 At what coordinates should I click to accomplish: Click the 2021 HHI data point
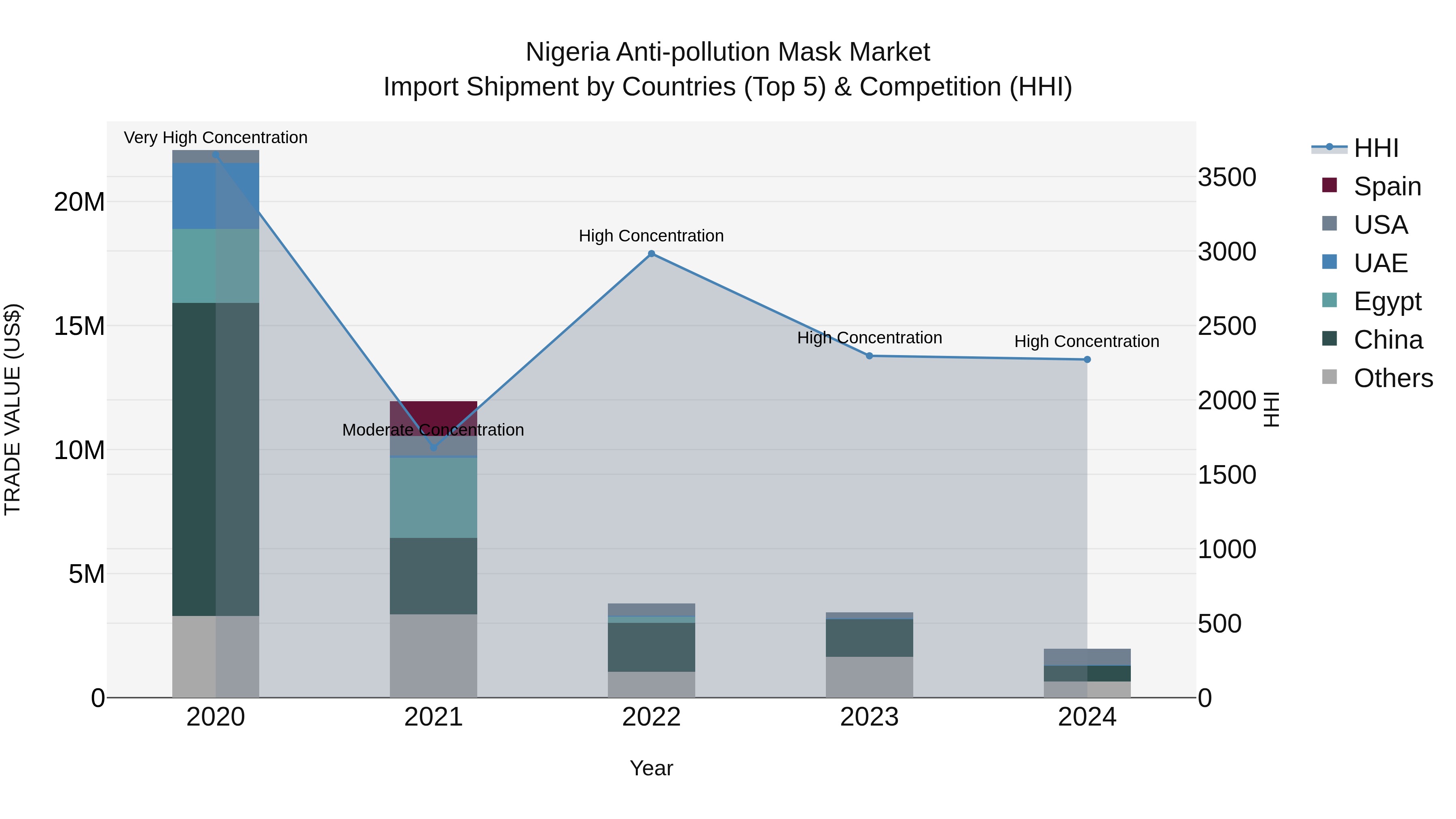(434, 448)
